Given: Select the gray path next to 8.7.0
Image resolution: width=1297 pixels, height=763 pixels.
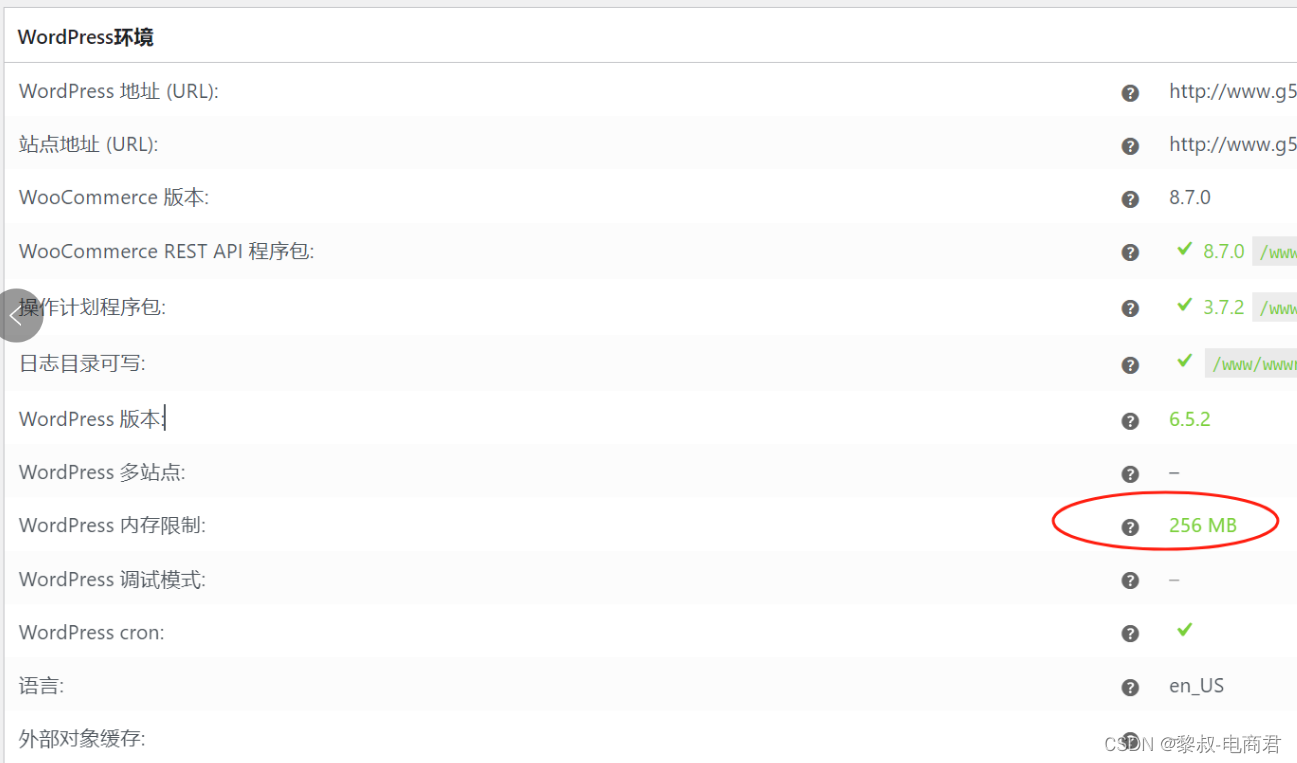Looking at the screenshot, I should tap(1274, 251).
